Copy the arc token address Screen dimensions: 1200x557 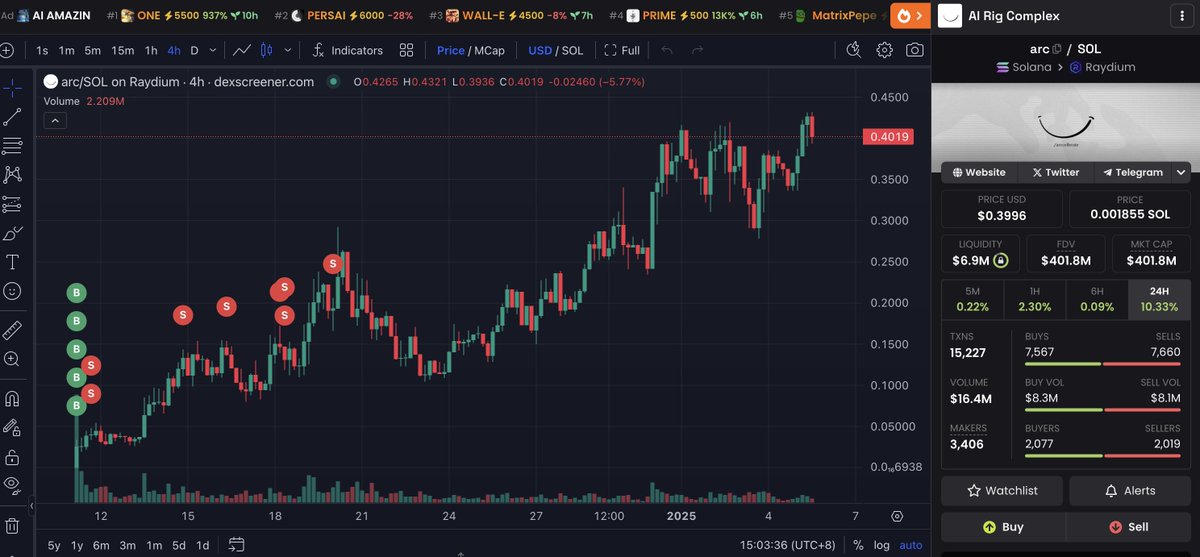click(x=1057, y=49)
